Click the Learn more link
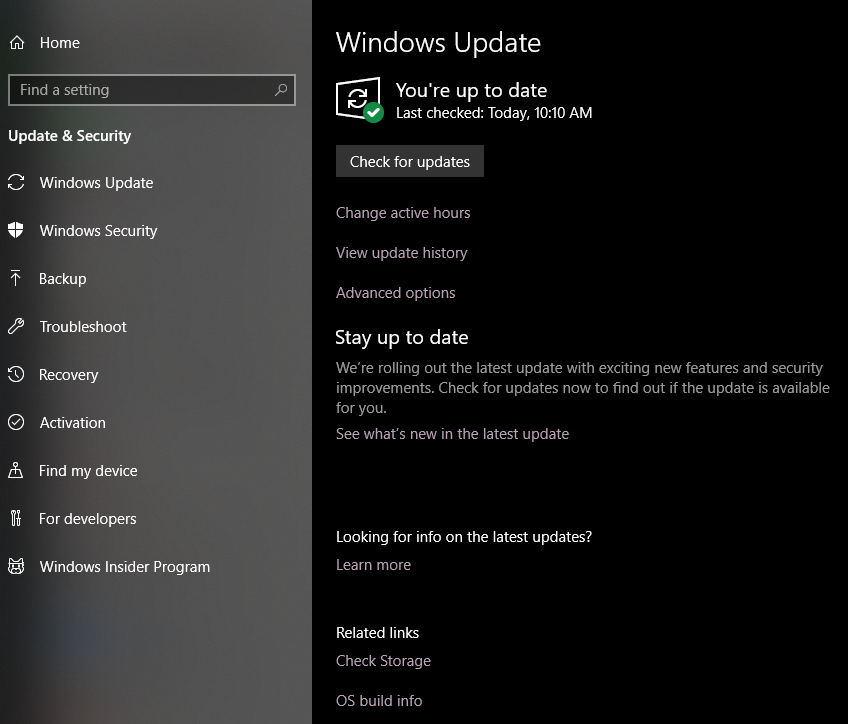Image resolution: width=848 pixels, height=724 pixels. point(374,565)
